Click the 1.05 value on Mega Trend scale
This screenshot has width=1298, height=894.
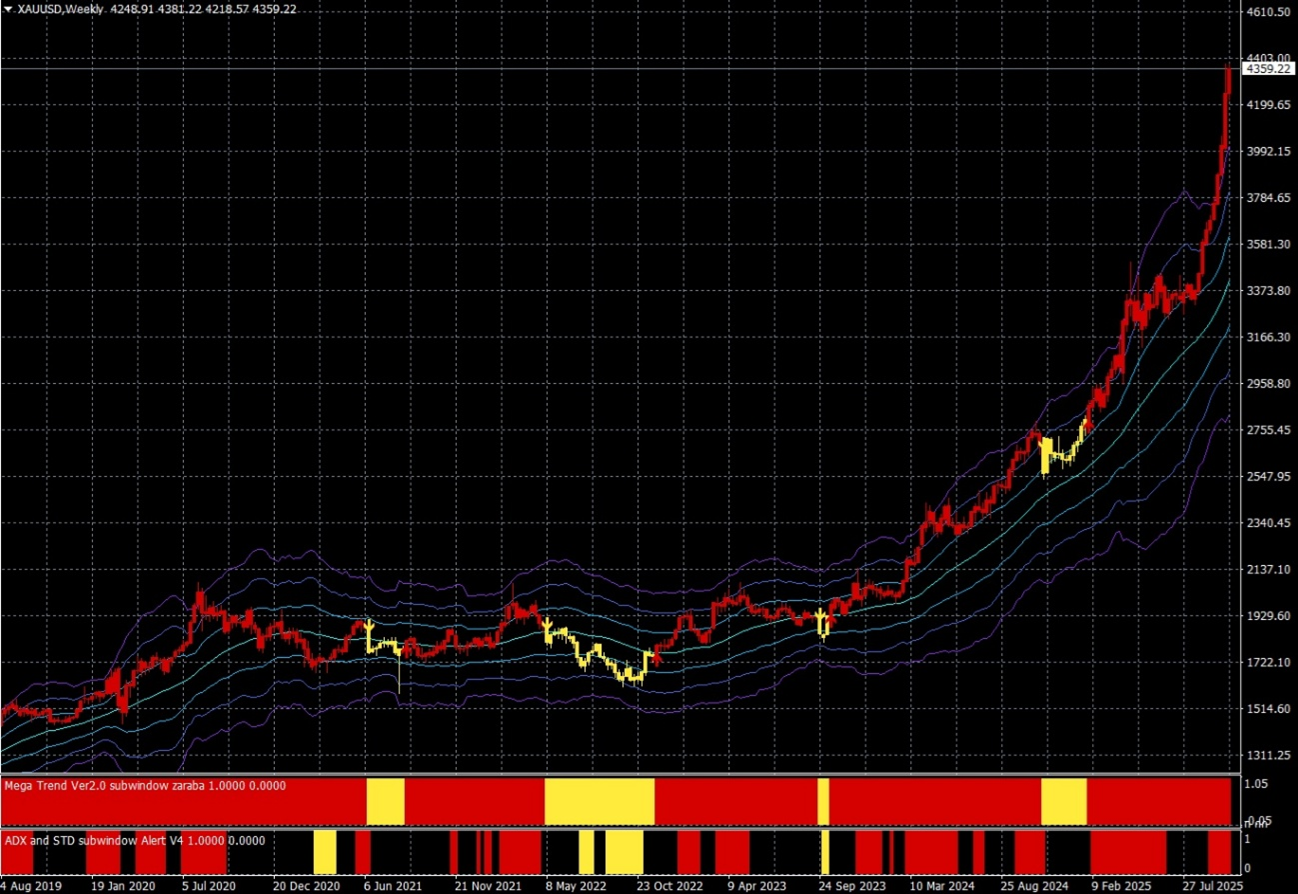point(1255,784)
